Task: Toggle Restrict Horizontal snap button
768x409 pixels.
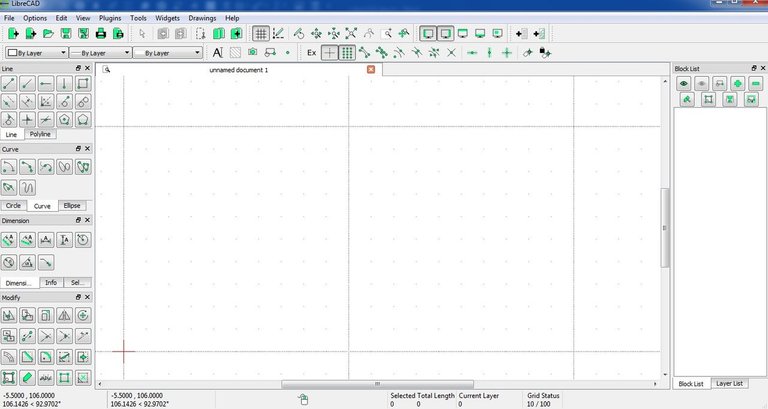Action: (x=472, y=52)
